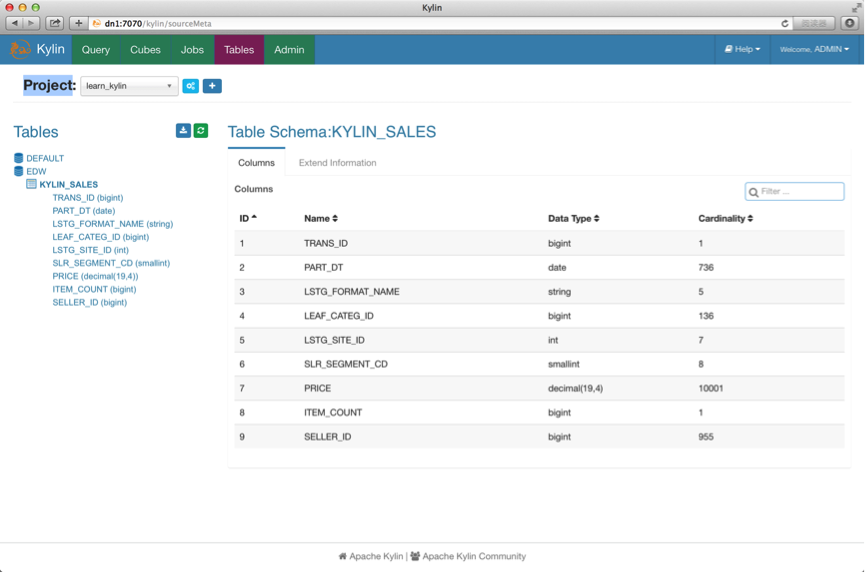Click the DEFAULT database icon
865x573 pixels.
point(19,158)
